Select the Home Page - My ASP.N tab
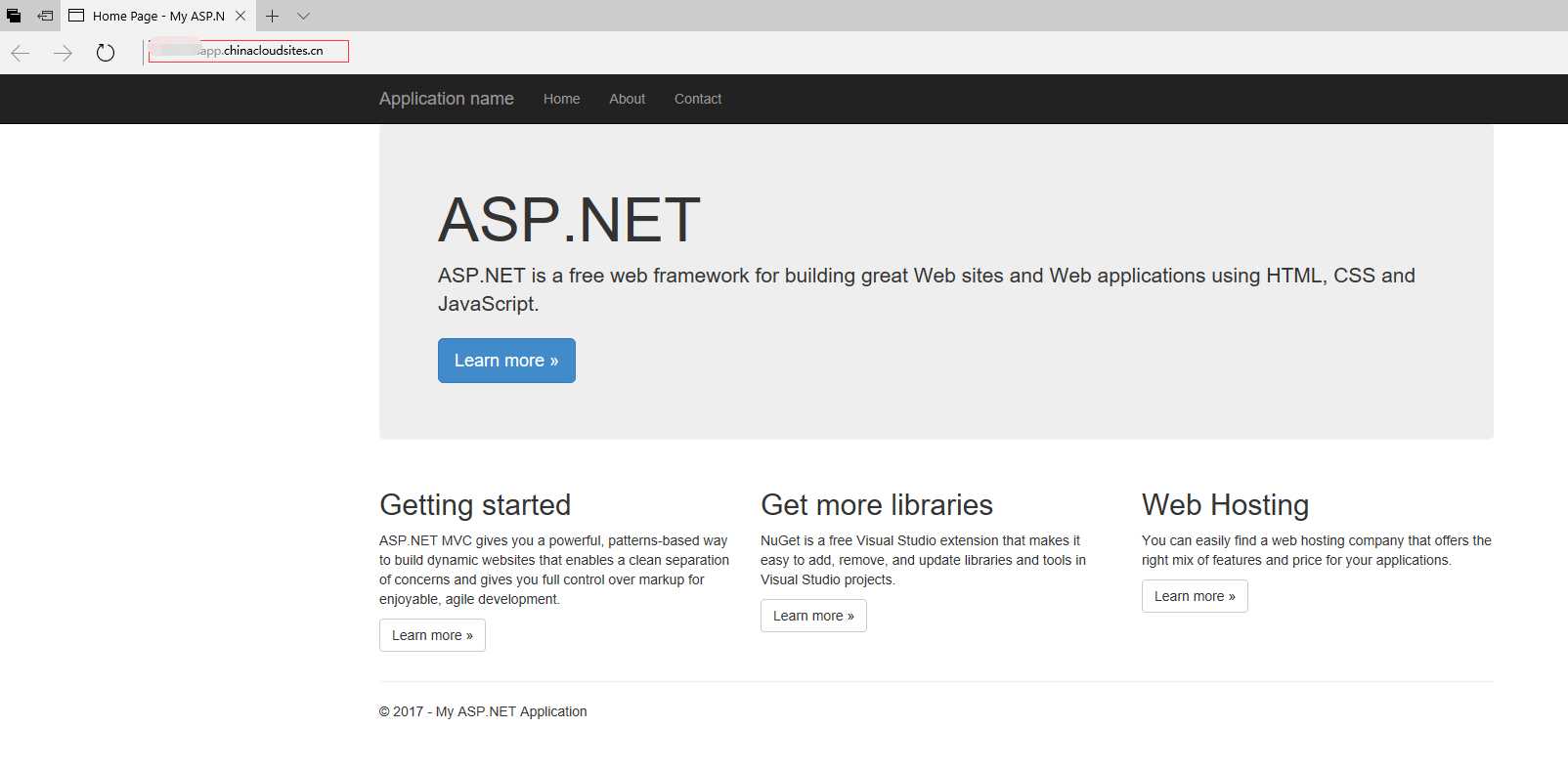 (x=157, y=16)
